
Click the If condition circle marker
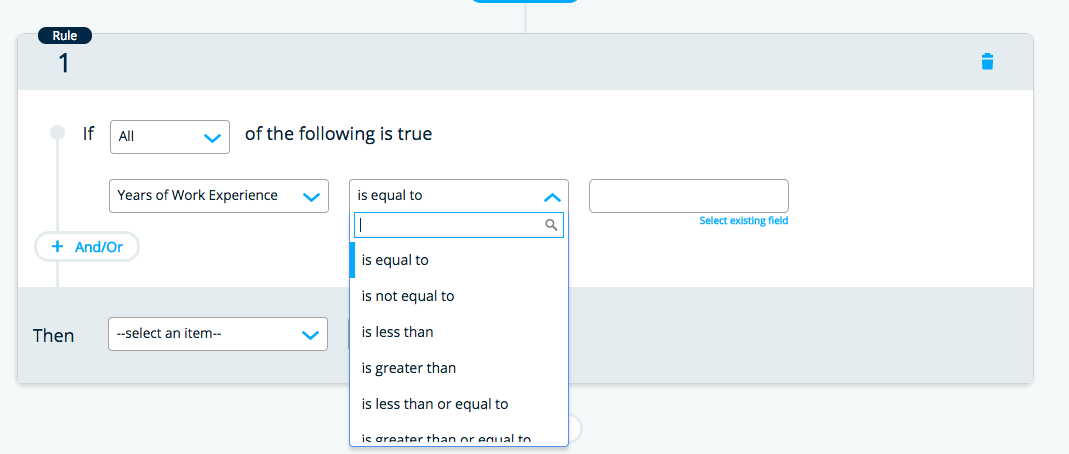coord(58,133)
